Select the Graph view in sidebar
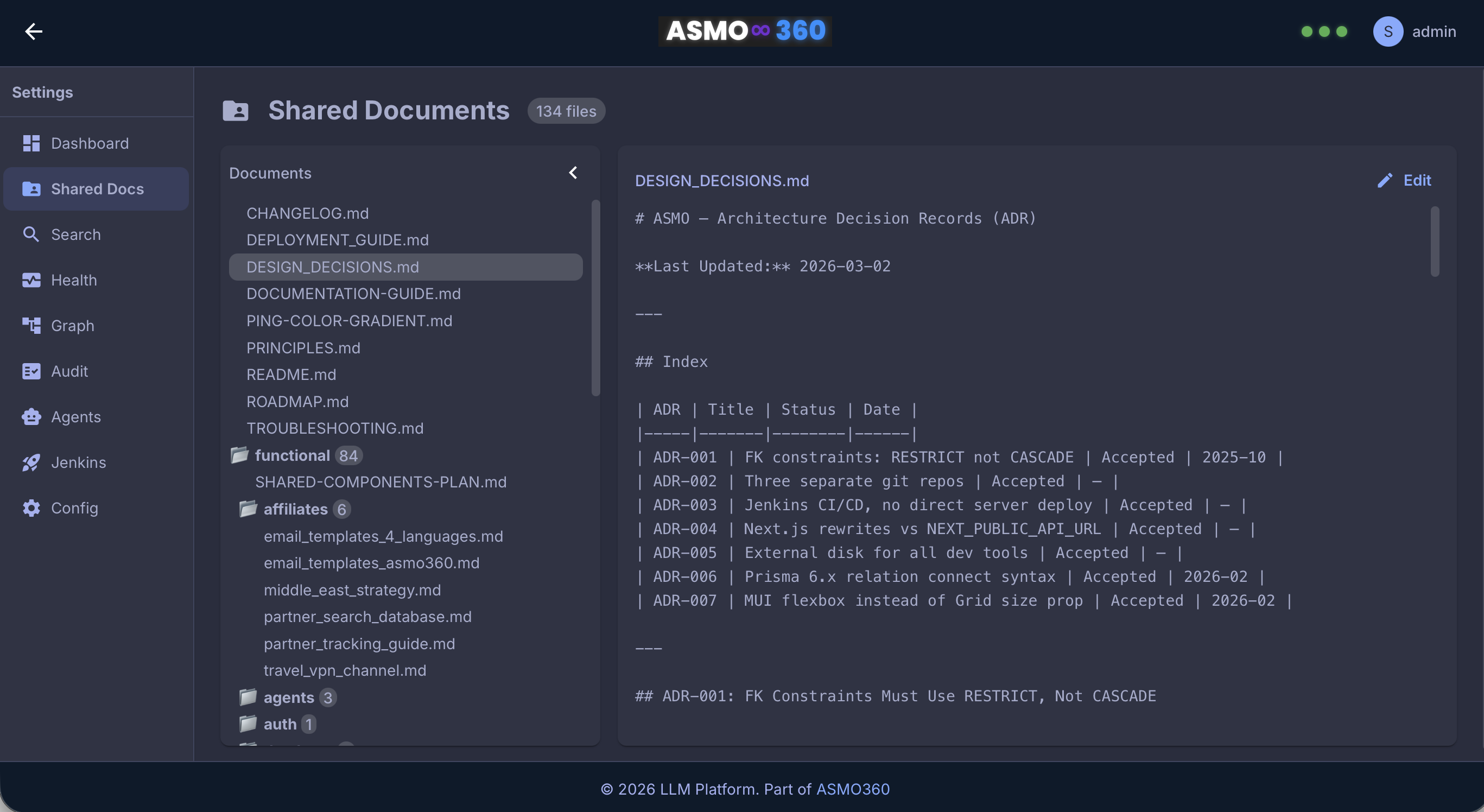The height and width of the screenshot is (812, 1484). coord(73,325)
